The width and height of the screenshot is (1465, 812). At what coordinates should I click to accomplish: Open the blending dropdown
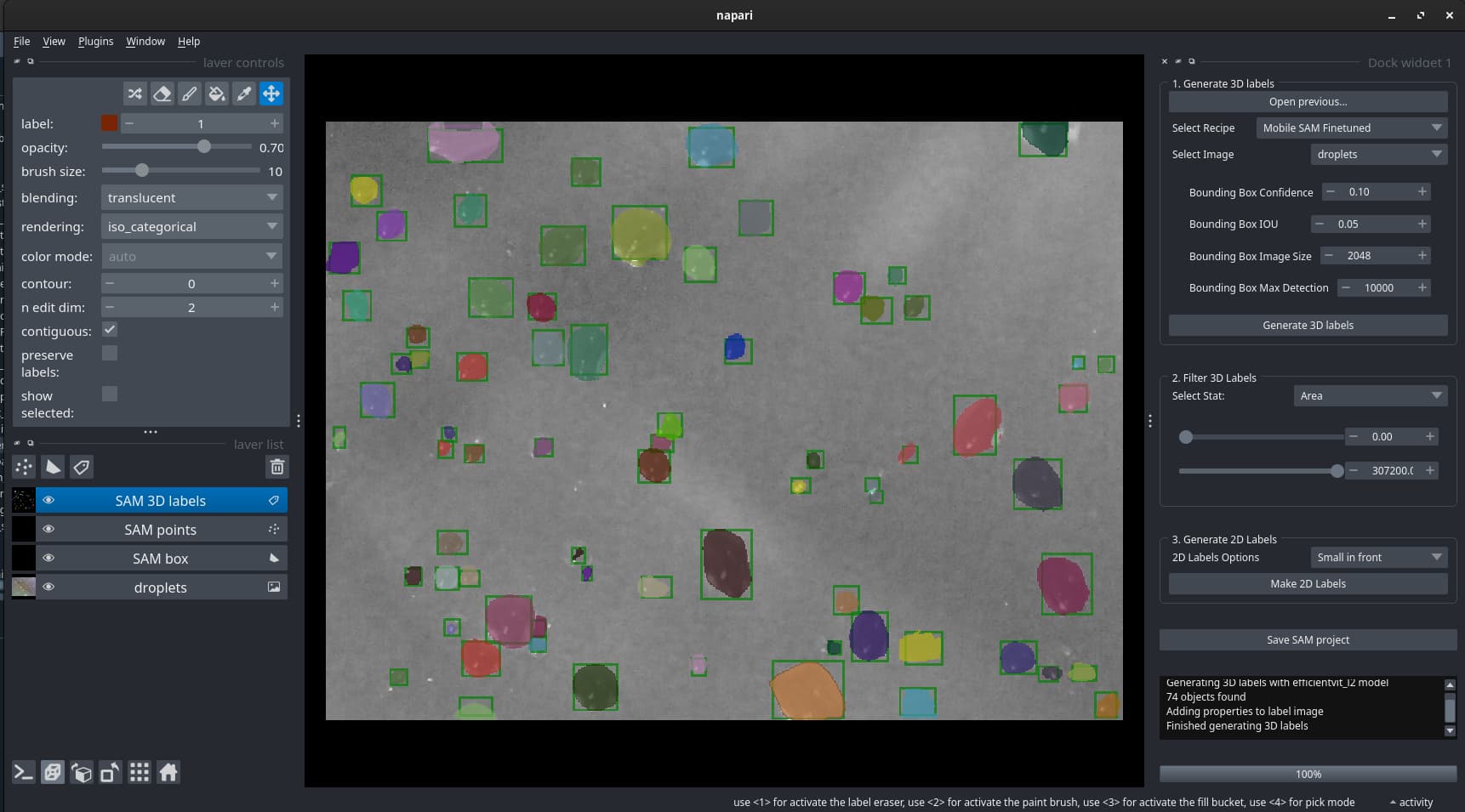[x=191, y=197]
